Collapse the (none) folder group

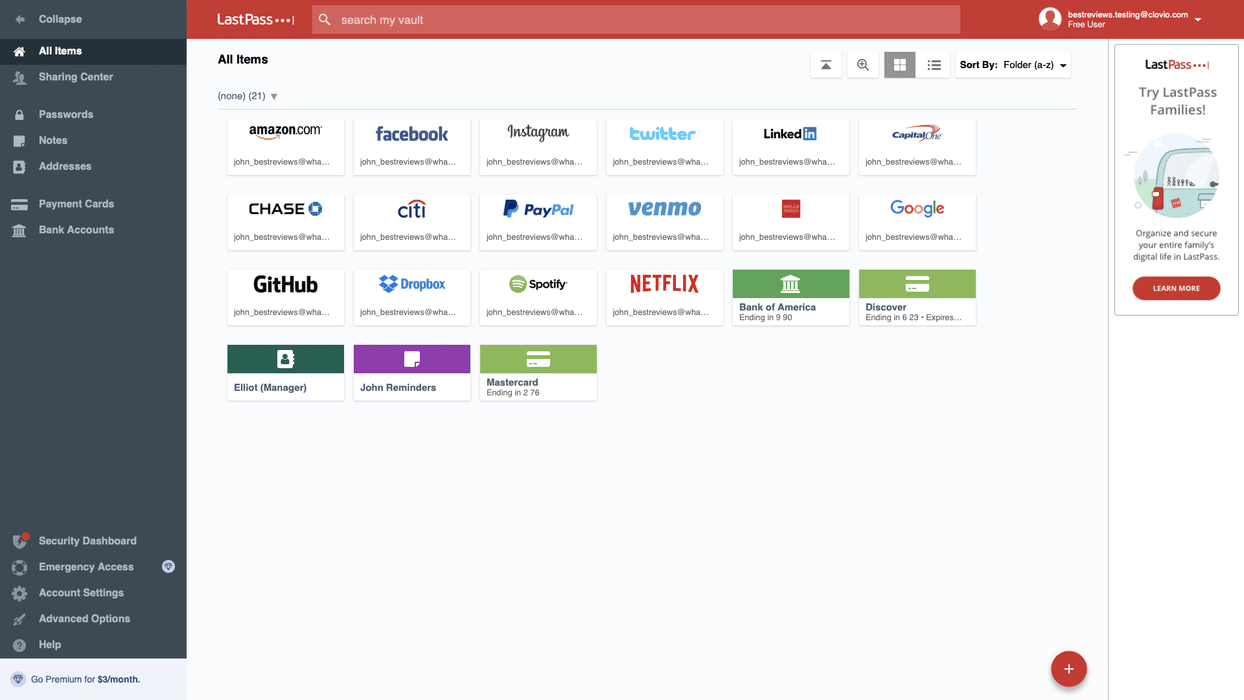click(x=273, y=96)
